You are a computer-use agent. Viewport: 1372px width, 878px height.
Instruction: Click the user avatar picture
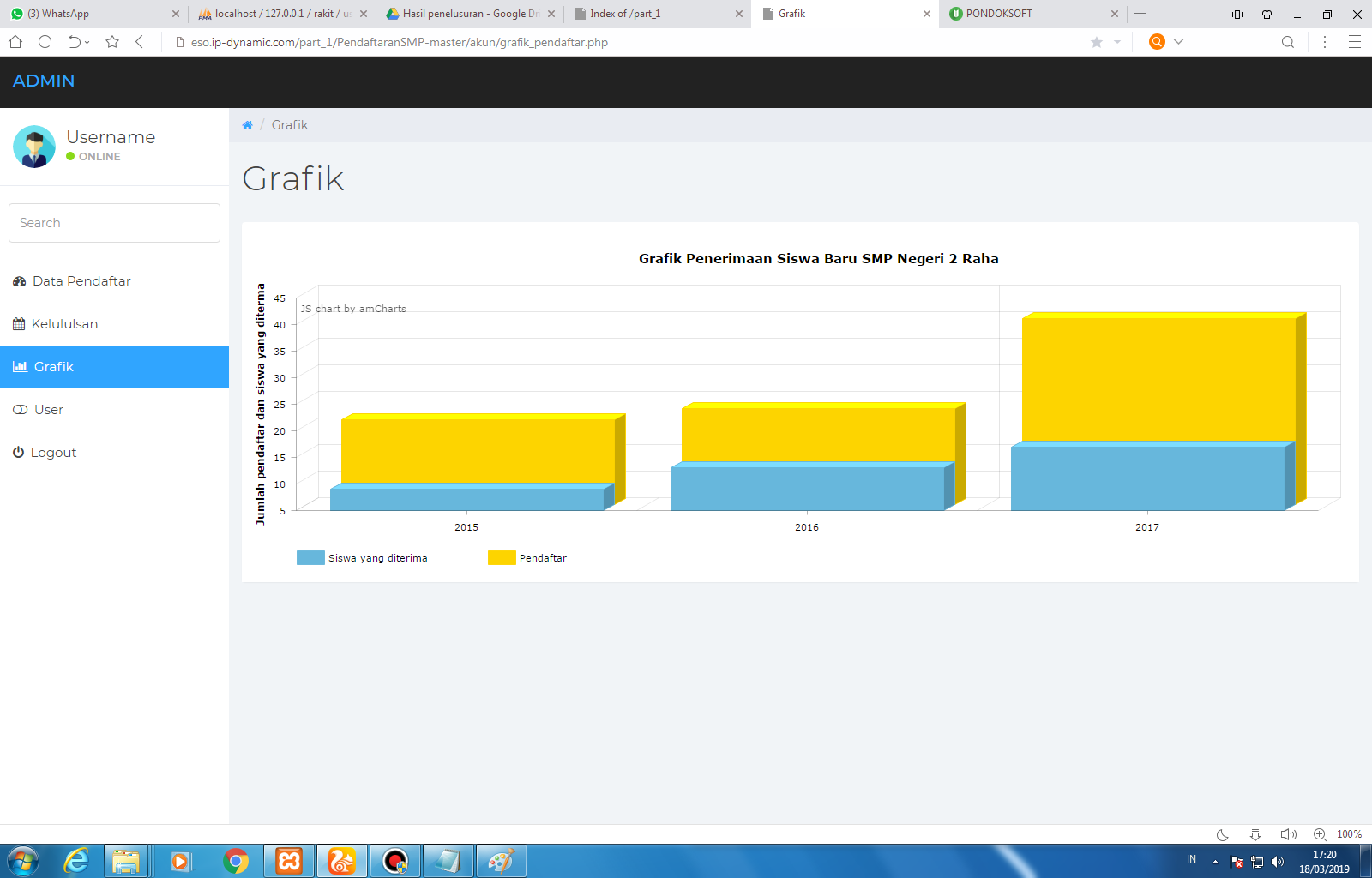pos(34,147)
